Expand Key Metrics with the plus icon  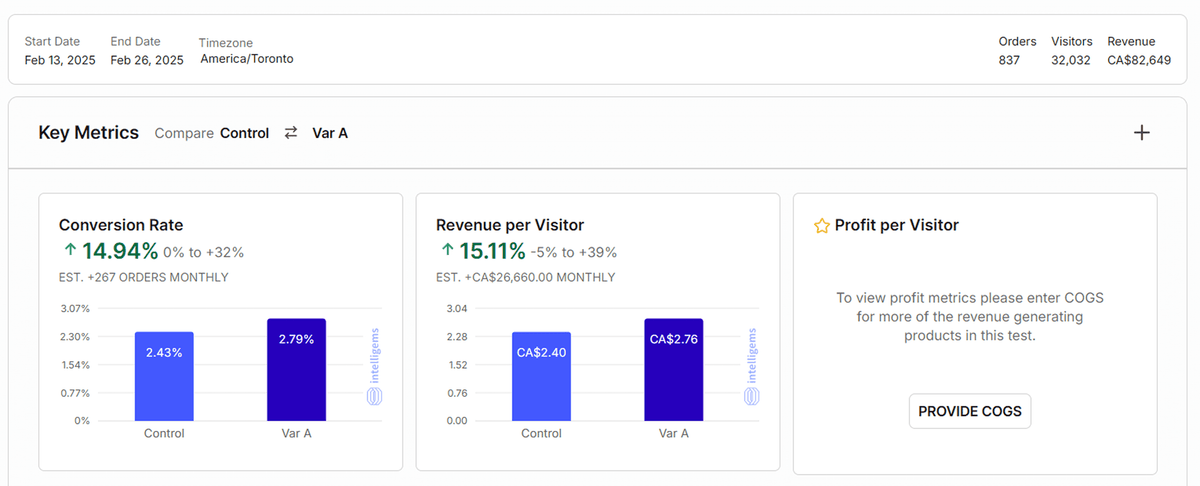pyautogui.click(x=1141, y=133)
